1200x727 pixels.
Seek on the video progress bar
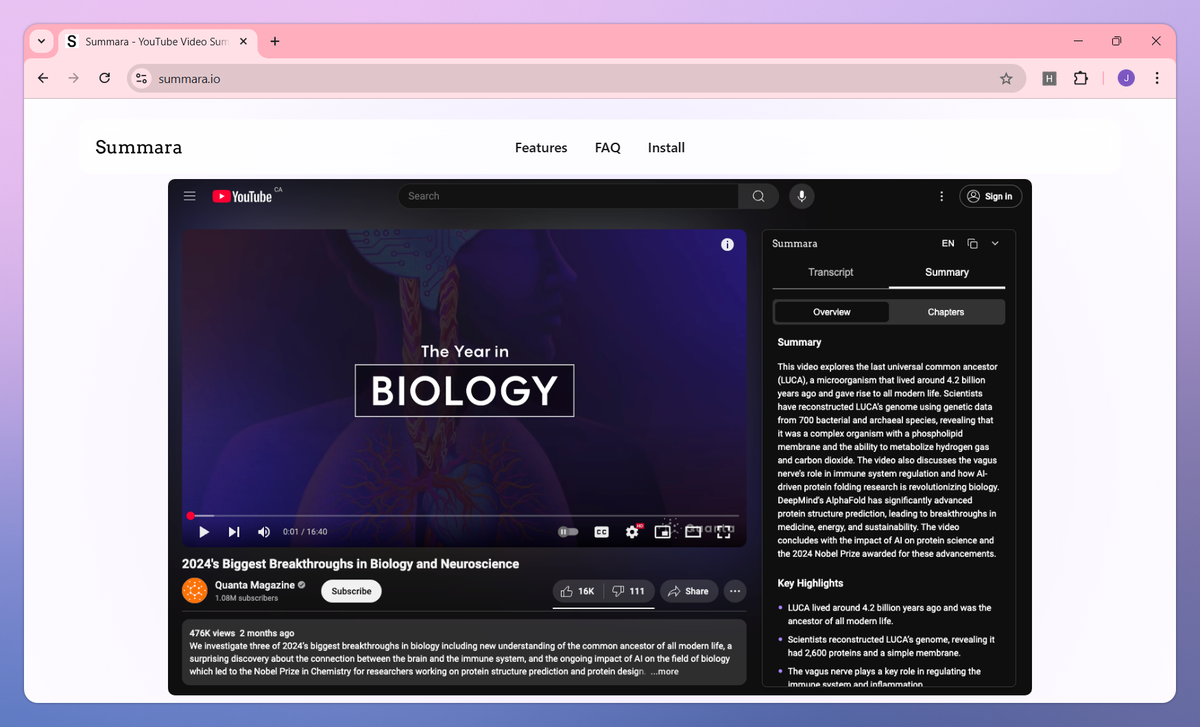(x=464, y=516)
